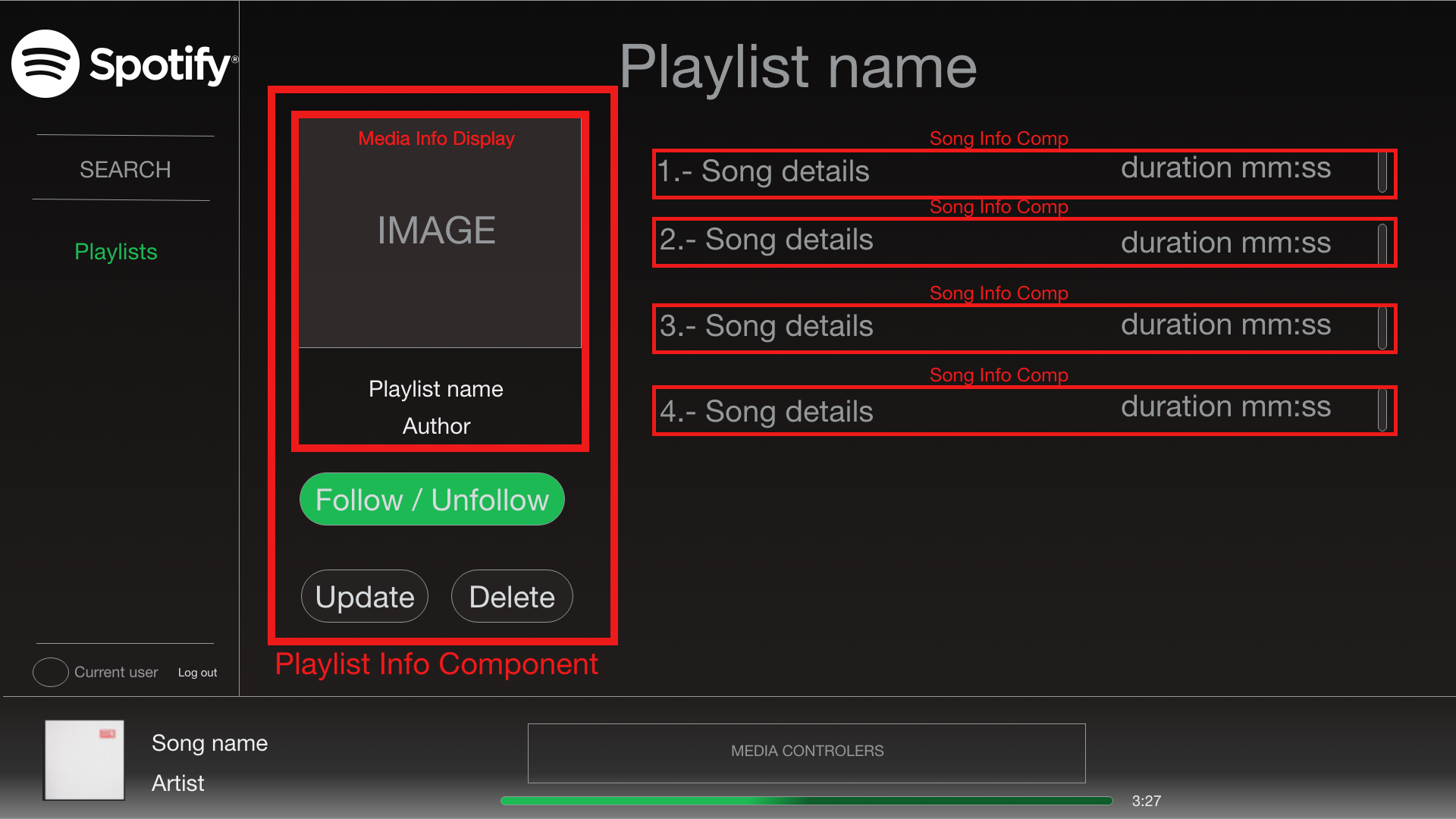Click the current user avatar circle
The width and height of the screenshot is (1456, 819).
(51, 672)
